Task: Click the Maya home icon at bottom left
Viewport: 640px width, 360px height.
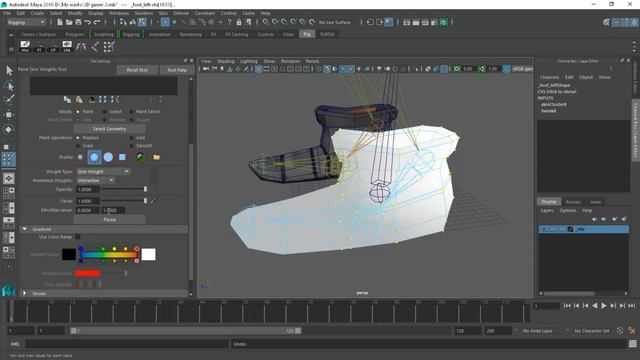Action: click(8, 291)
